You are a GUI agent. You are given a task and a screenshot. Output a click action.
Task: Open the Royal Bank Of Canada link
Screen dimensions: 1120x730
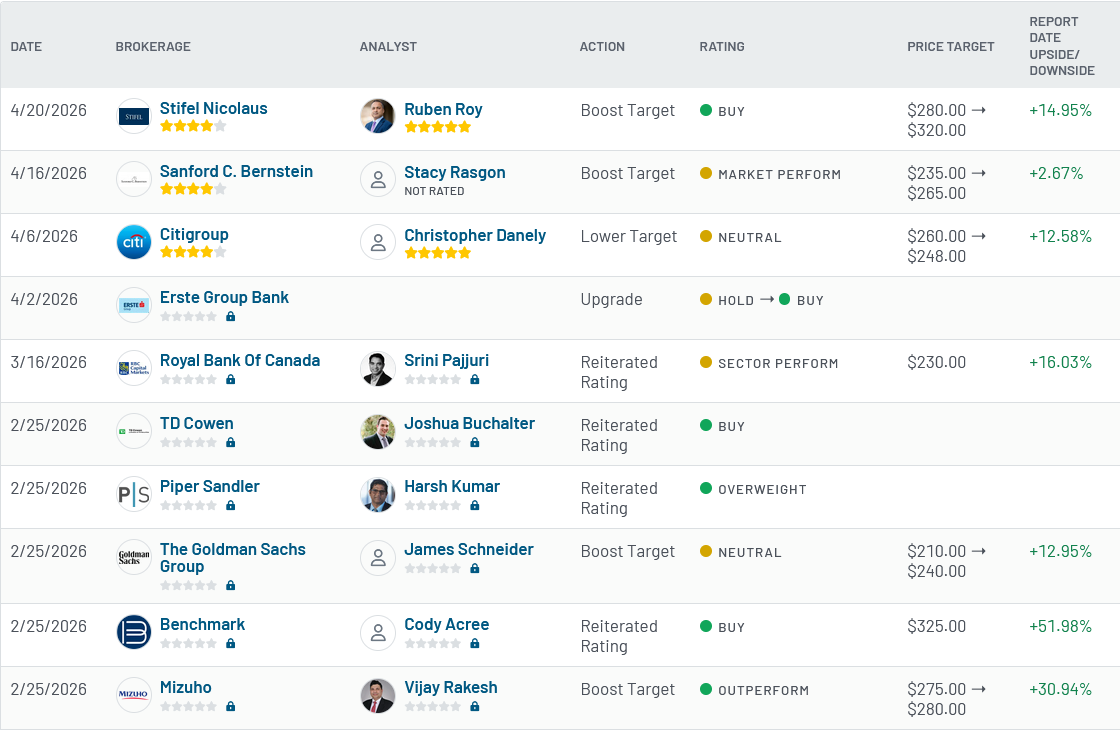tap(240, 360)
